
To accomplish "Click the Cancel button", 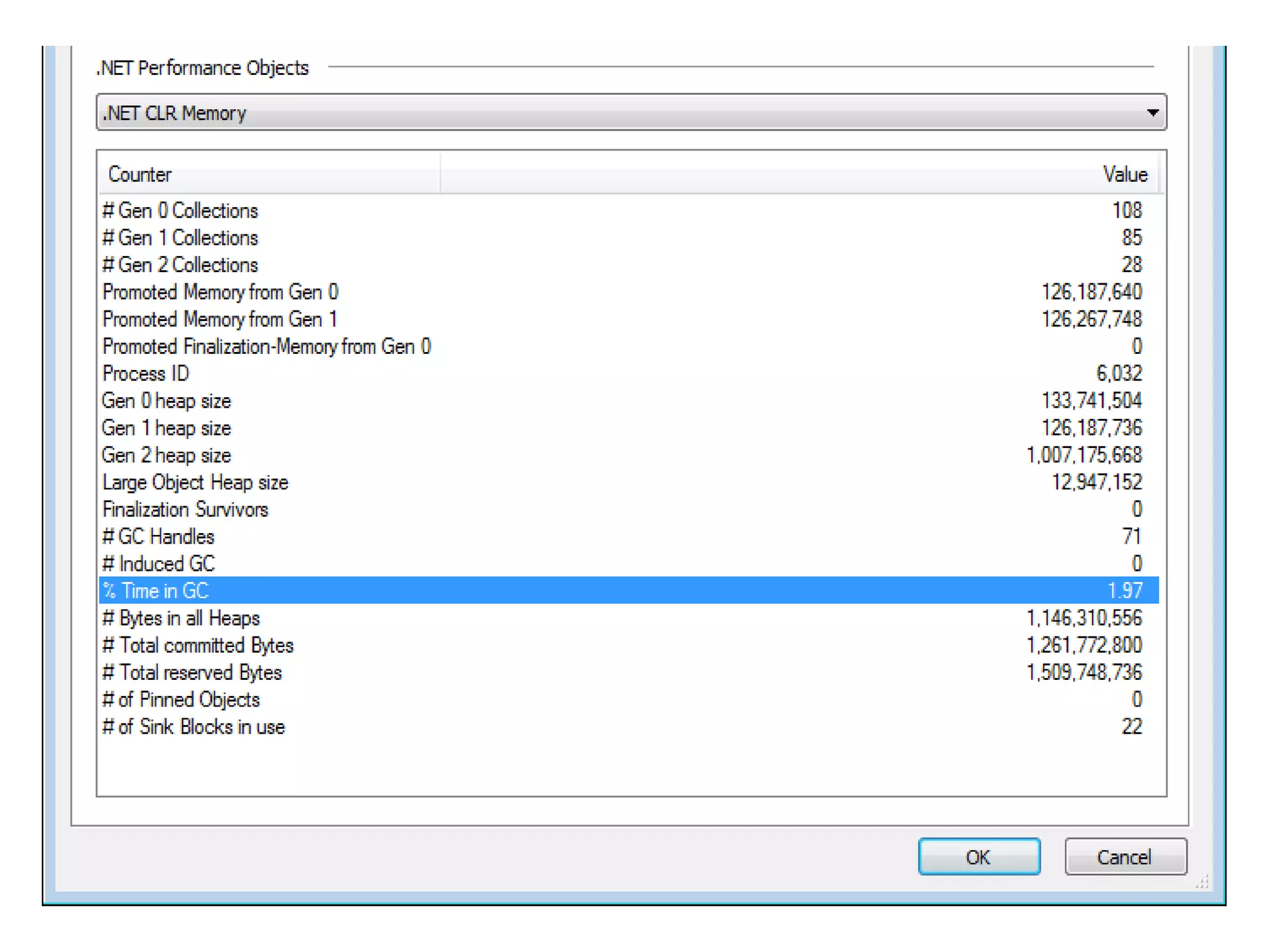I will pyautogui.click(x=1125, y=857).
